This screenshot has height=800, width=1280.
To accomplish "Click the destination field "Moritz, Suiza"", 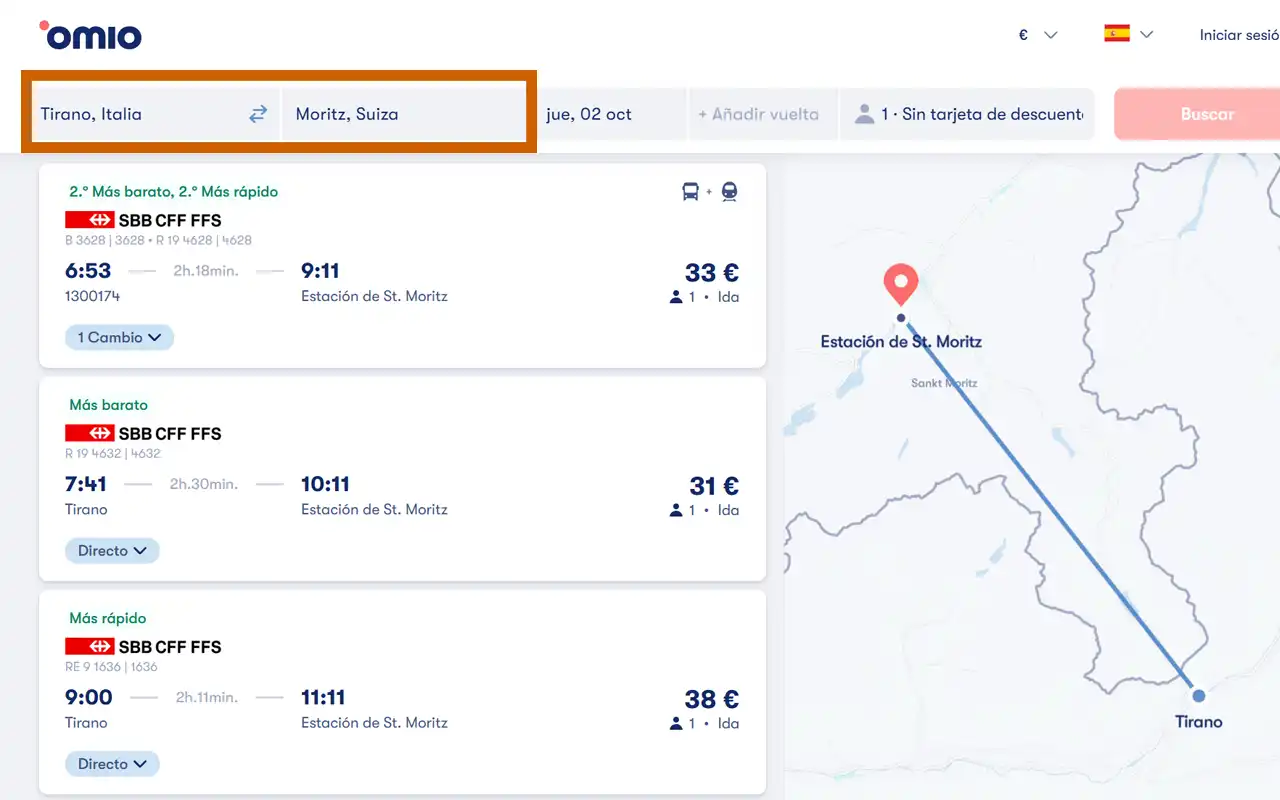I will coord(400,114).
